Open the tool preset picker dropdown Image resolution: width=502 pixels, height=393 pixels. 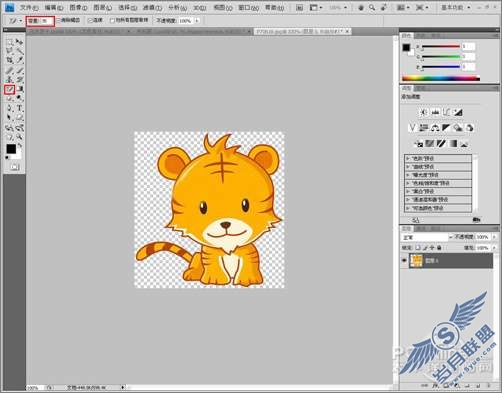(20, 21)
